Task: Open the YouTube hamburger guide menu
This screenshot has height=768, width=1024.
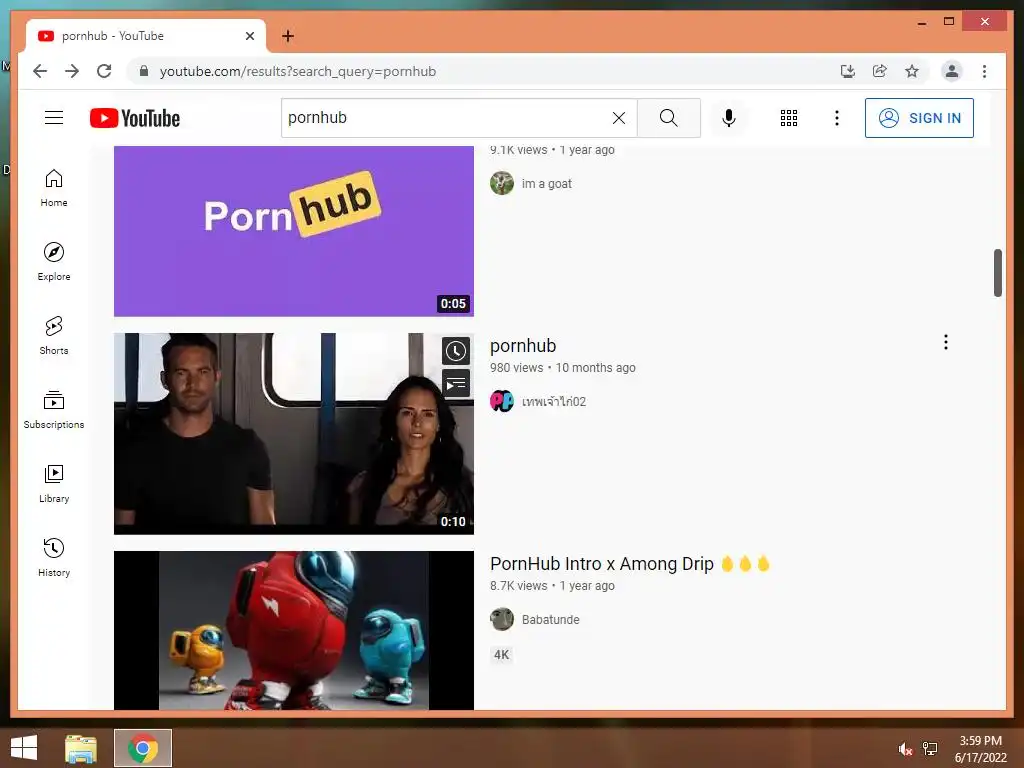Action: coord(54,118)
